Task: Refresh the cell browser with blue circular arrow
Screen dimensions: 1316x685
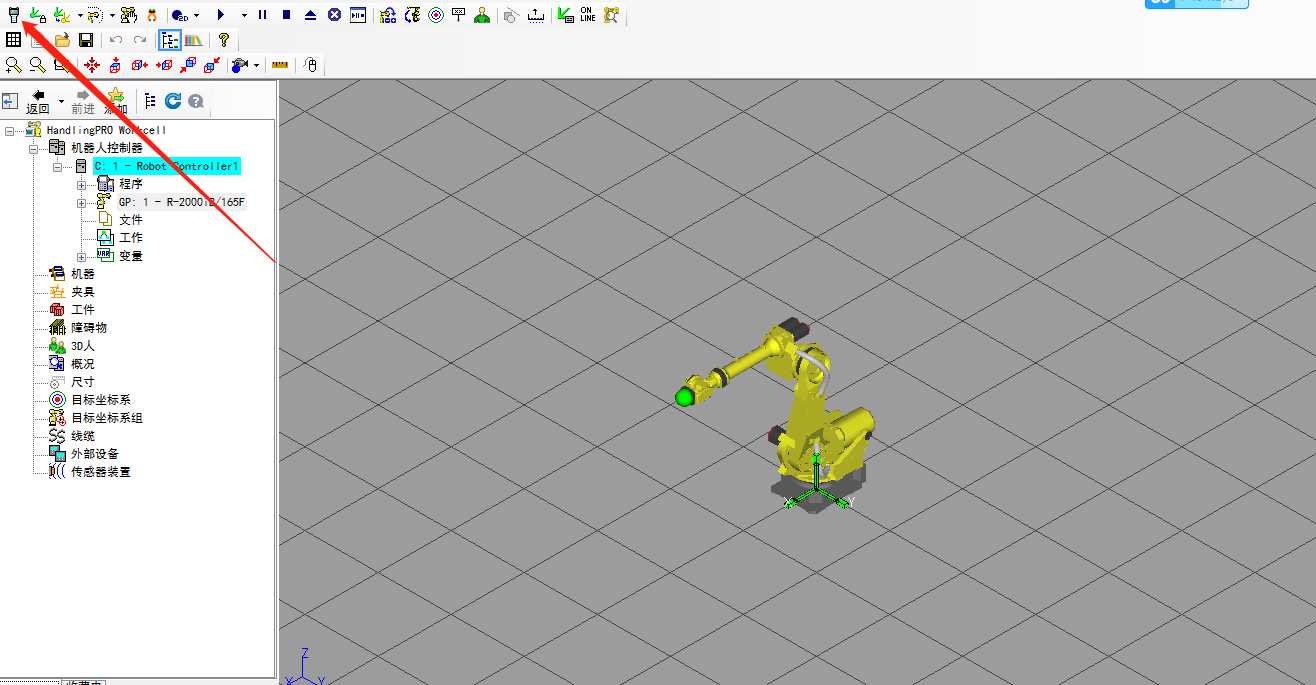Action: (x=173, y=101)
